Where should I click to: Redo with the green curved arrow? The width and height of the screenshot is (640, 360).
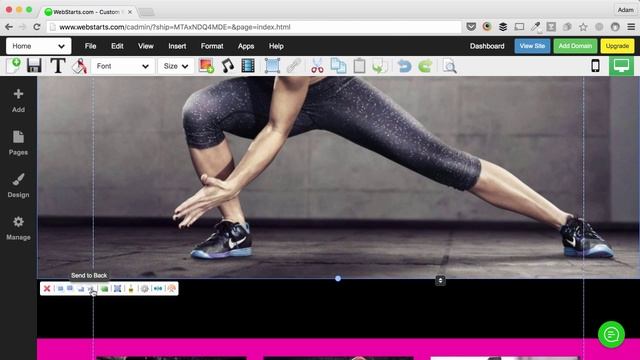425,66
